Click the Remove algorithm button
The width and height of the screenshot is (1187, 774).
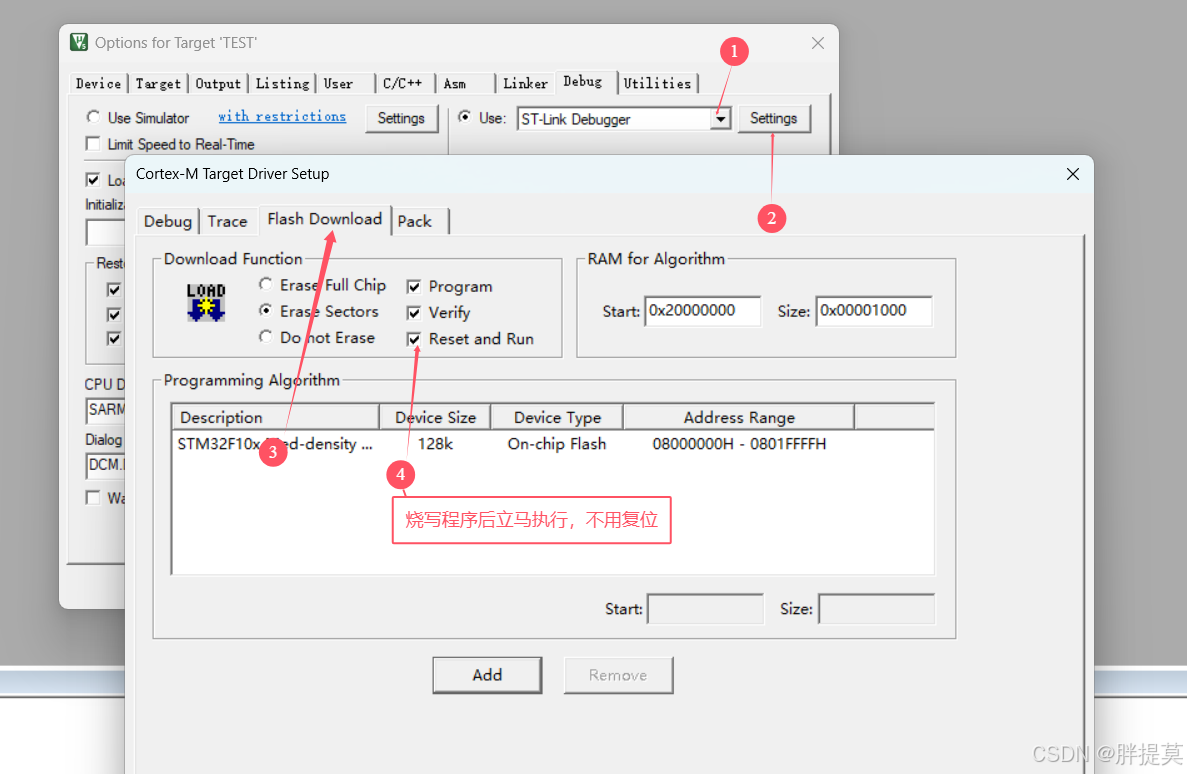click(618, 675)
